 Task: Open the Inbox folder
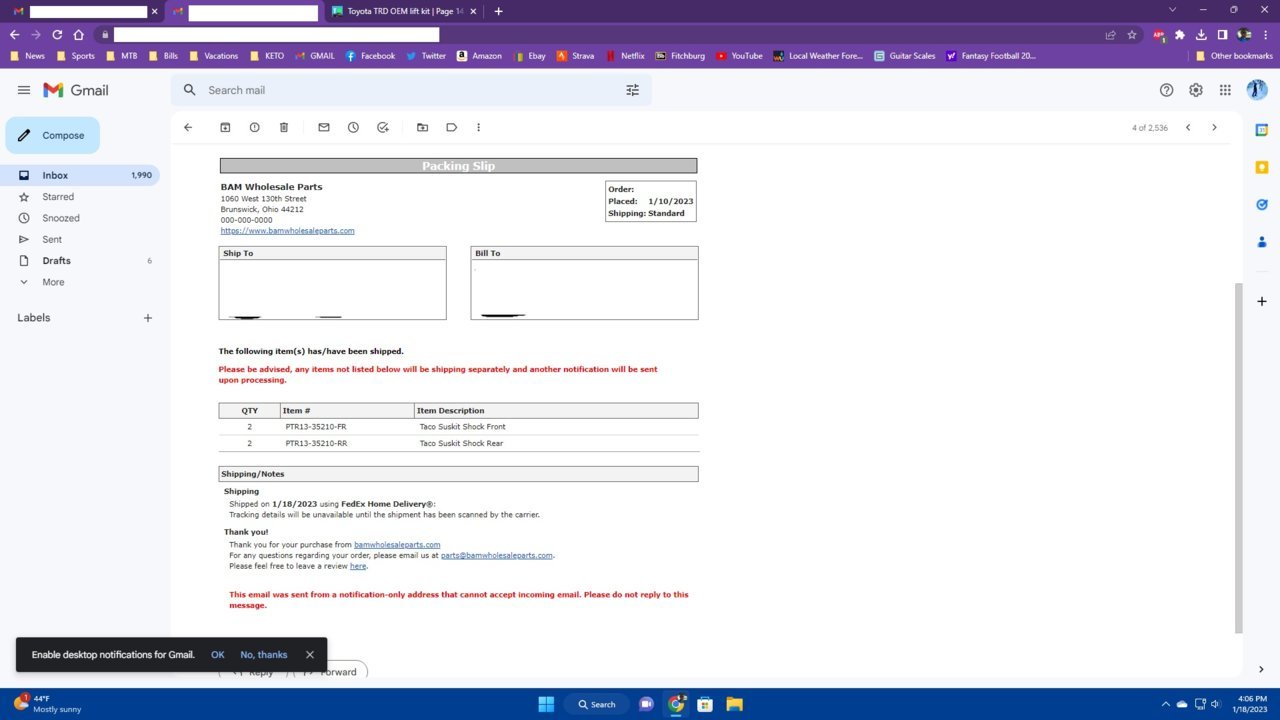80,175
